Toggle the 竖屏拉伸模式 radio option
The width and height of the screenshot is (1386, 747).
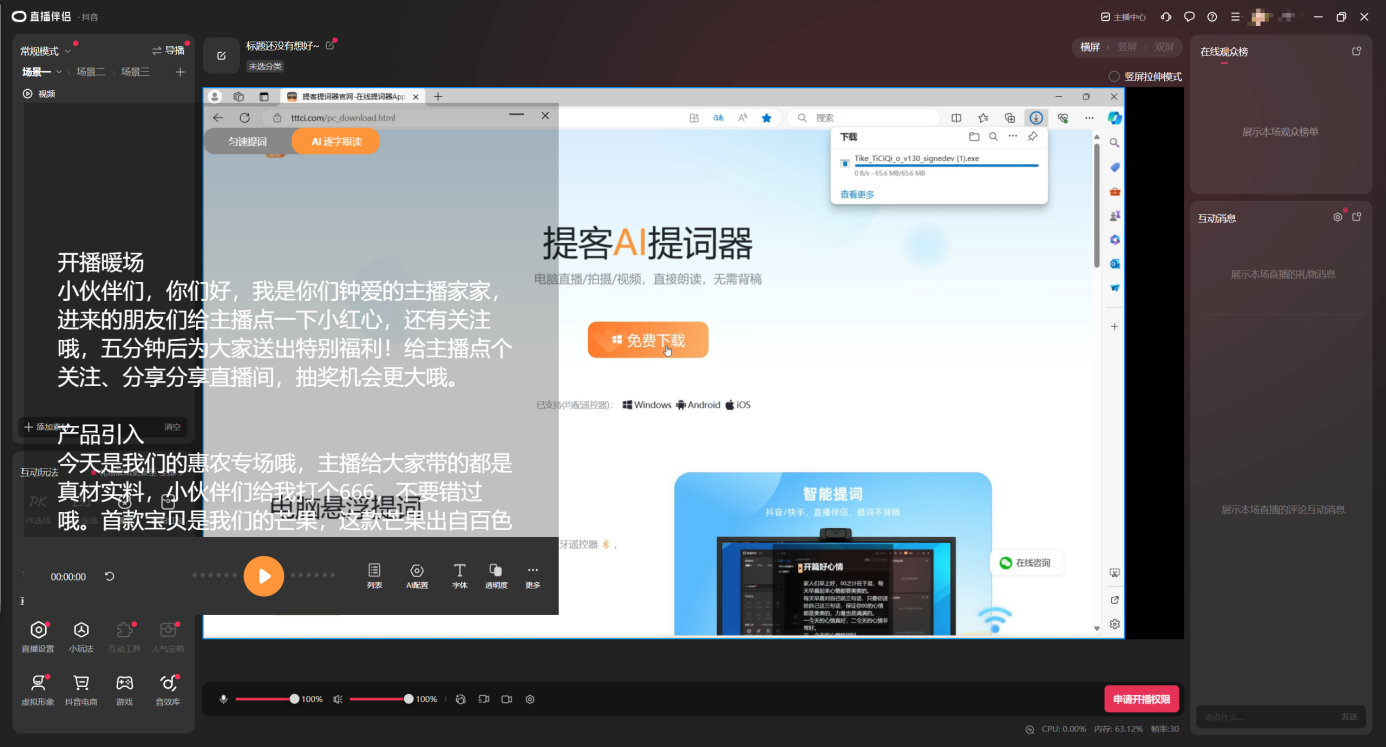(1114, 76)
